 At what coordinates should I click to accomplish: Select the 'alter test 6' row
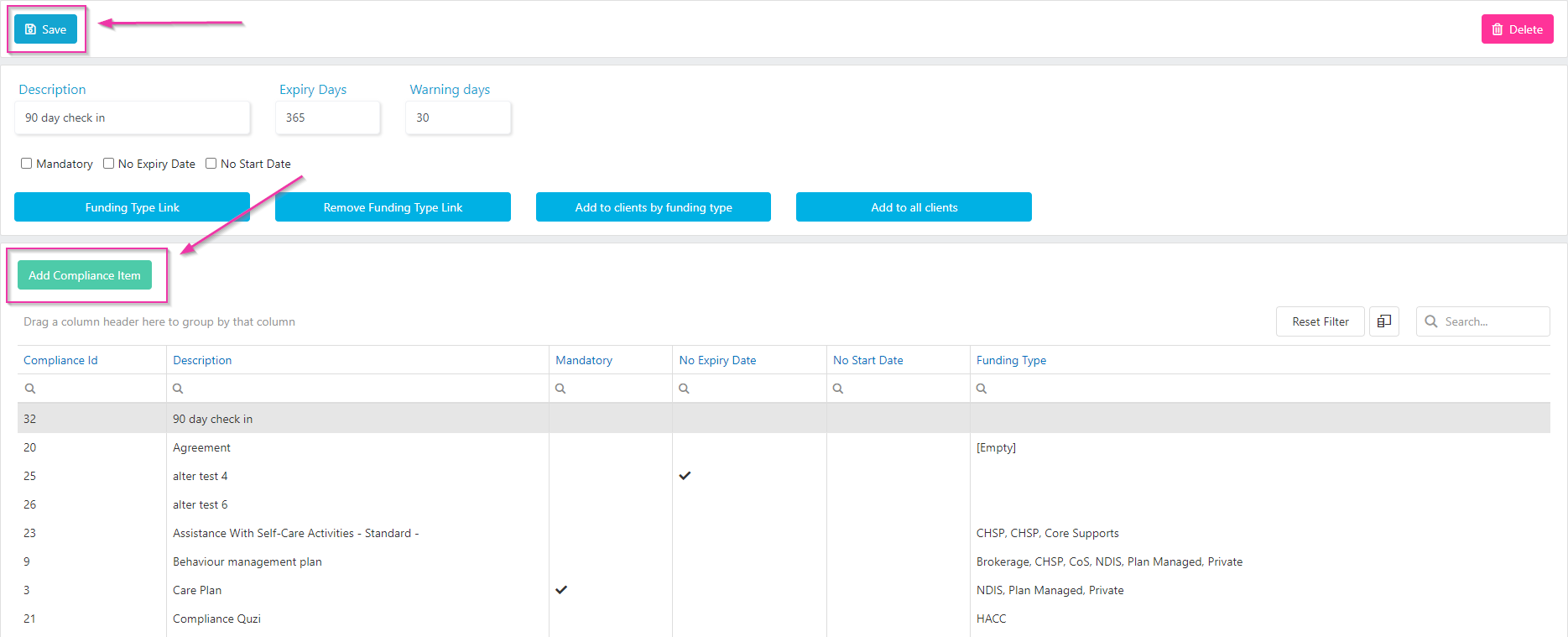(784, 504)
